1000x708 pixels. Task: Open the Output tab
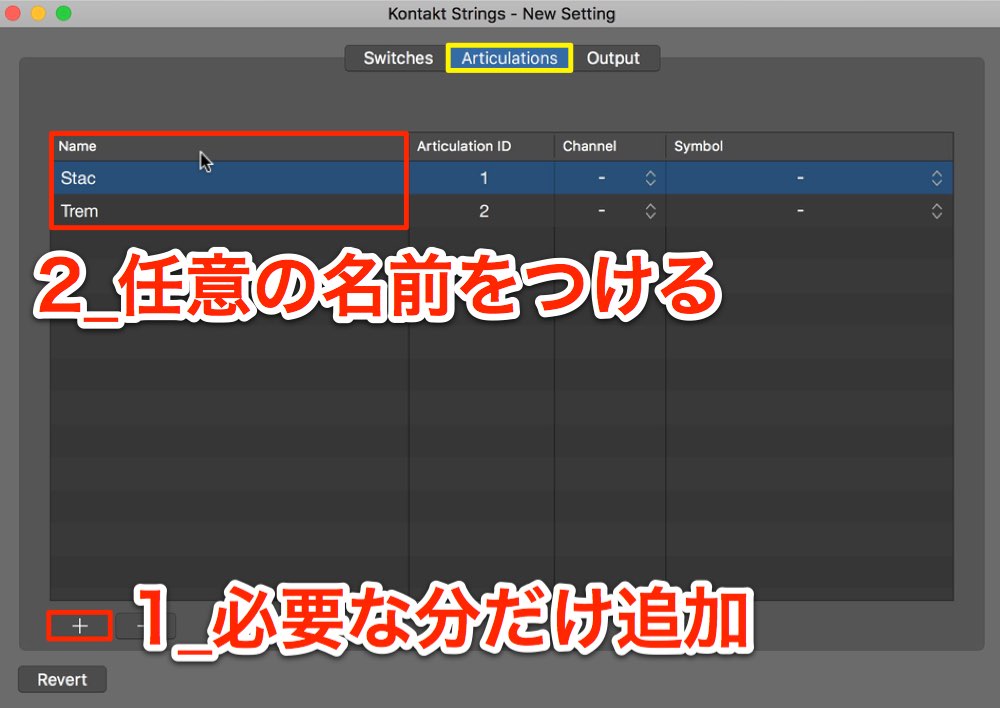tap(614, 58)
